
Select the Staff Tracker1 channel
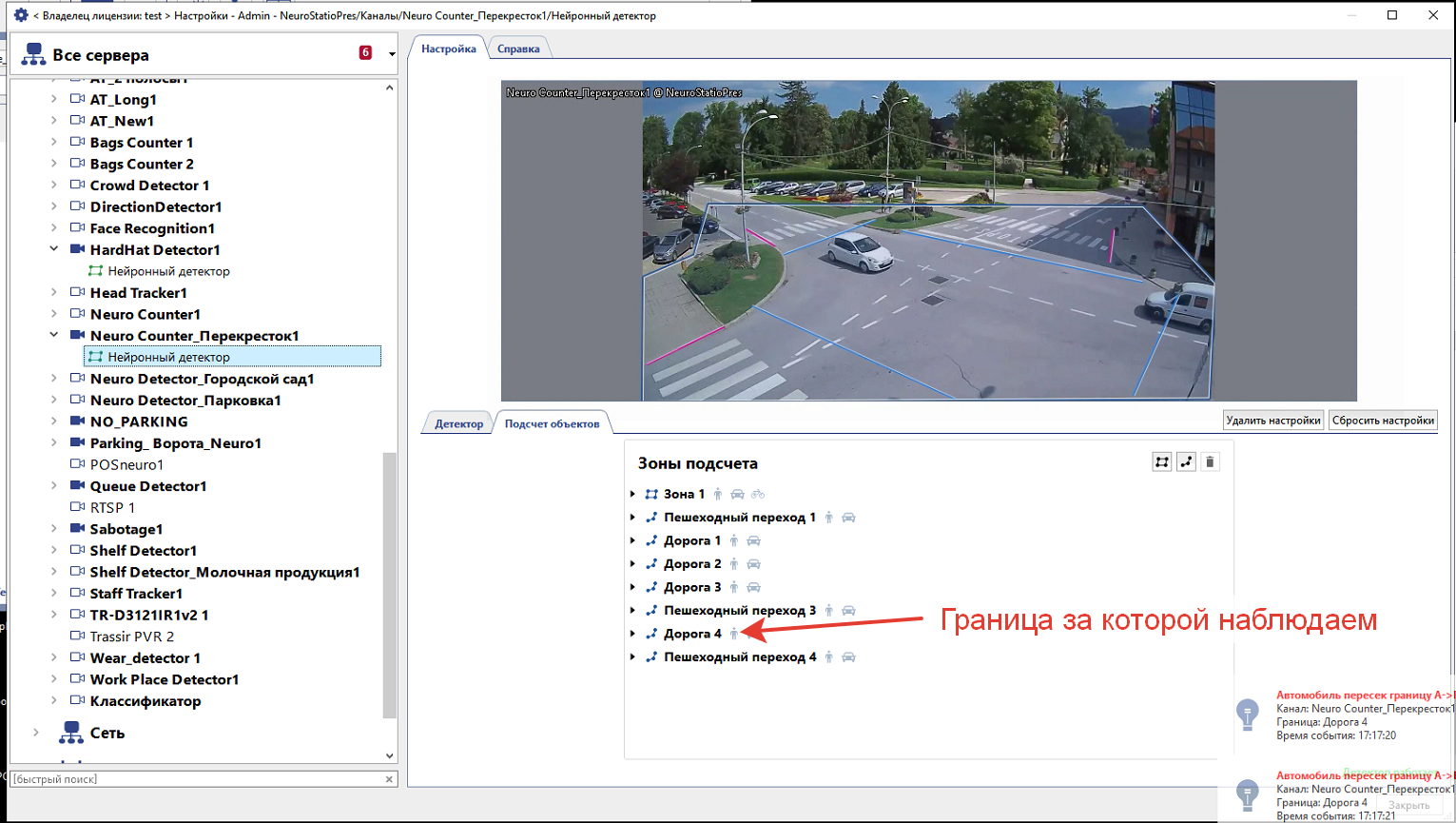[136, 594]
